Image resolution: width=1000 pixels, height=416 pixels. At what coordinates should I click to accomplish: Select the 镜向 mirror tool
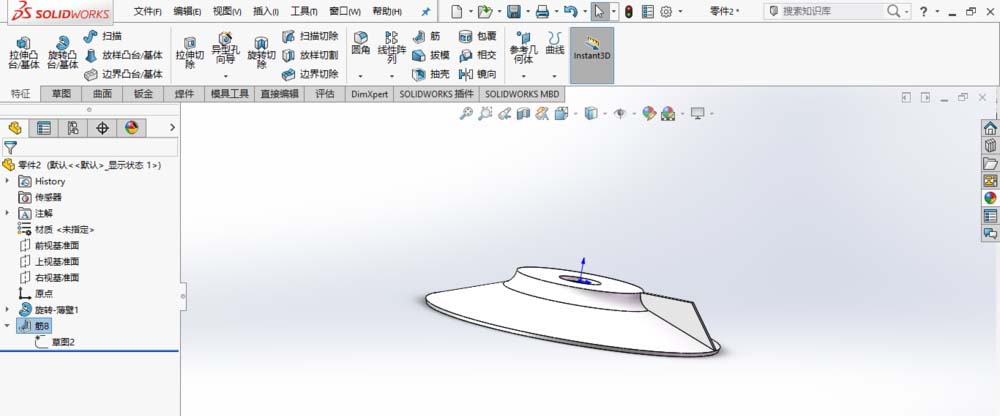[x=478, y=74]
